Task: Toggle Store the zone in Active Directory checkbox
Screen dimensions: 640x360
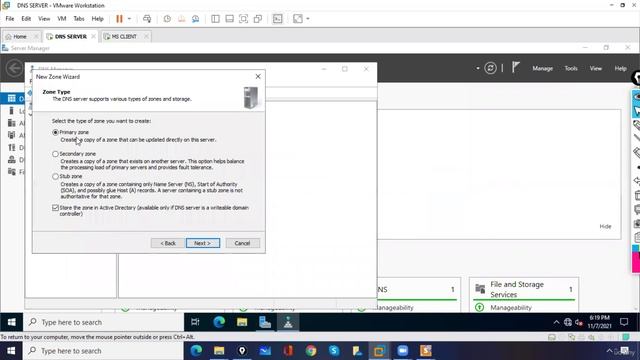Action: tap(56, 208)
